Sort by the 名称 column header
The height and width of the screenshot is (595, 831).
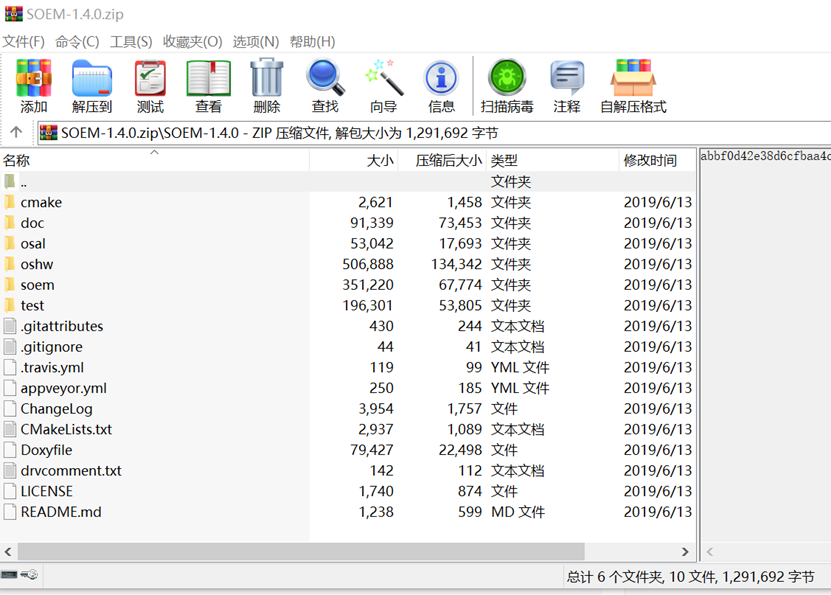pos(155,160)
